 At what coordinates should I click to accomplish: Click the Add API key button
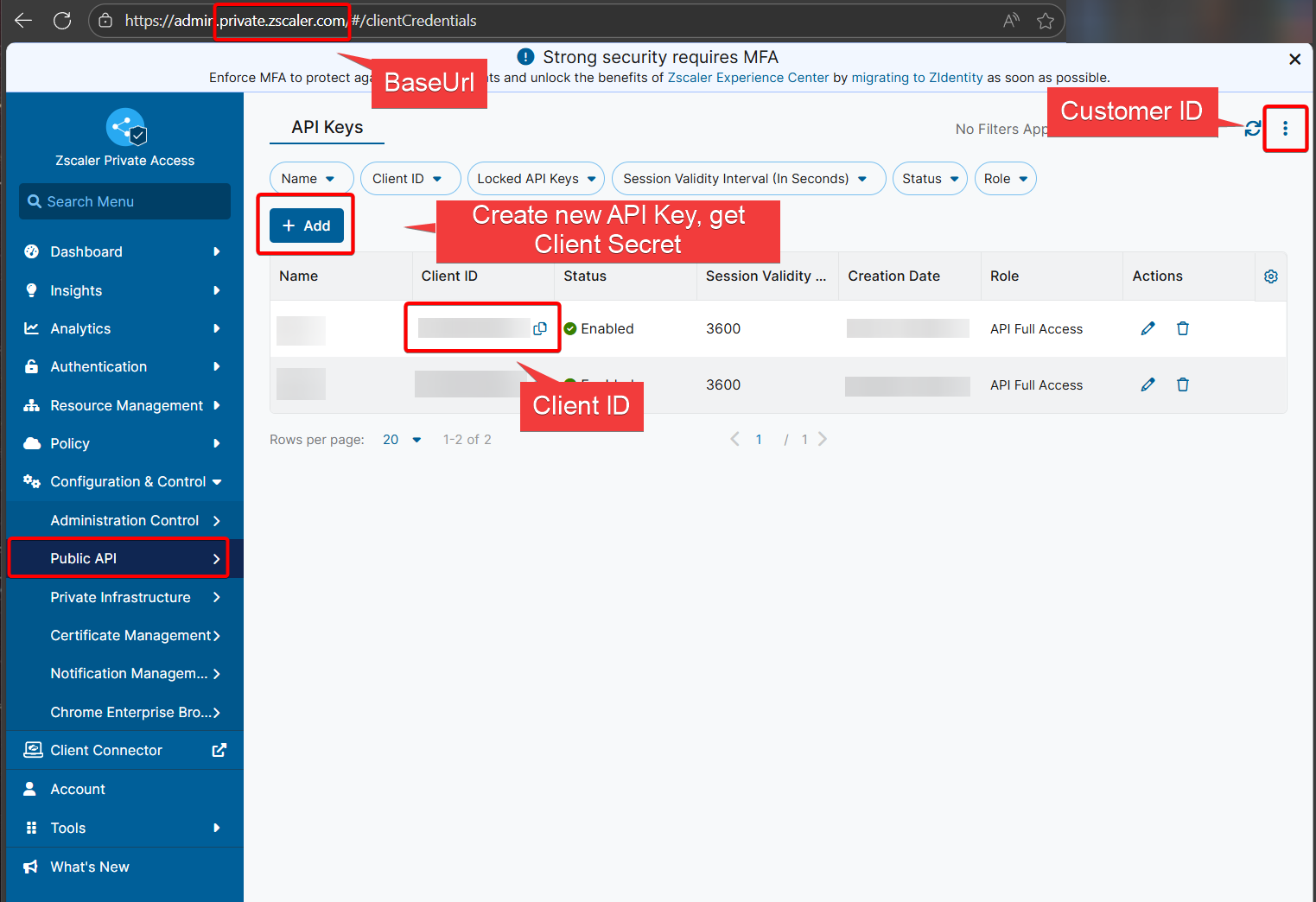click(306, 225)
